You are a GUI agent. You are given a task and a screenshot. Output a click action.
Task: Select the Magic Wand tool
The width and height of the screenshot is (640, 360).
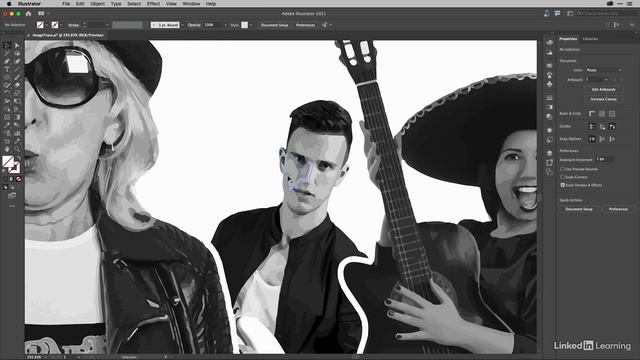pyautogui.click(x=7, y=53)
